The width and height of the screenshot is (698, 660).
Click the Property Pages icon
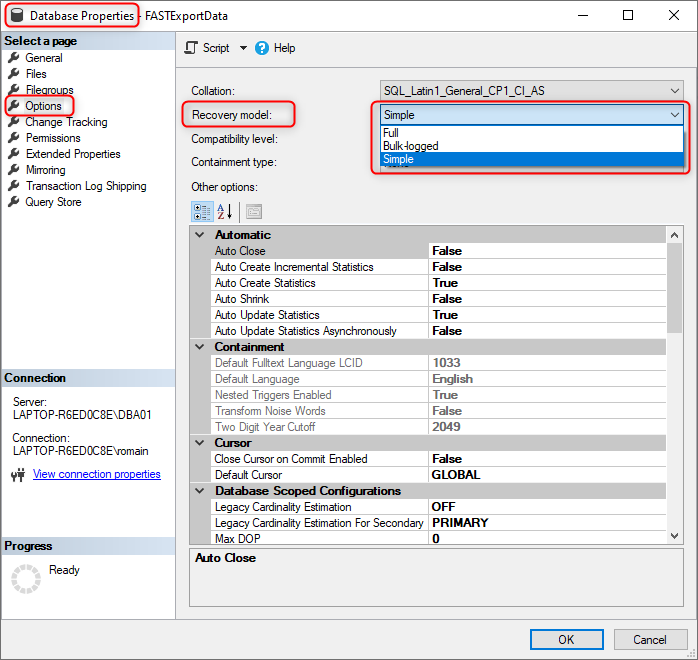254,212
